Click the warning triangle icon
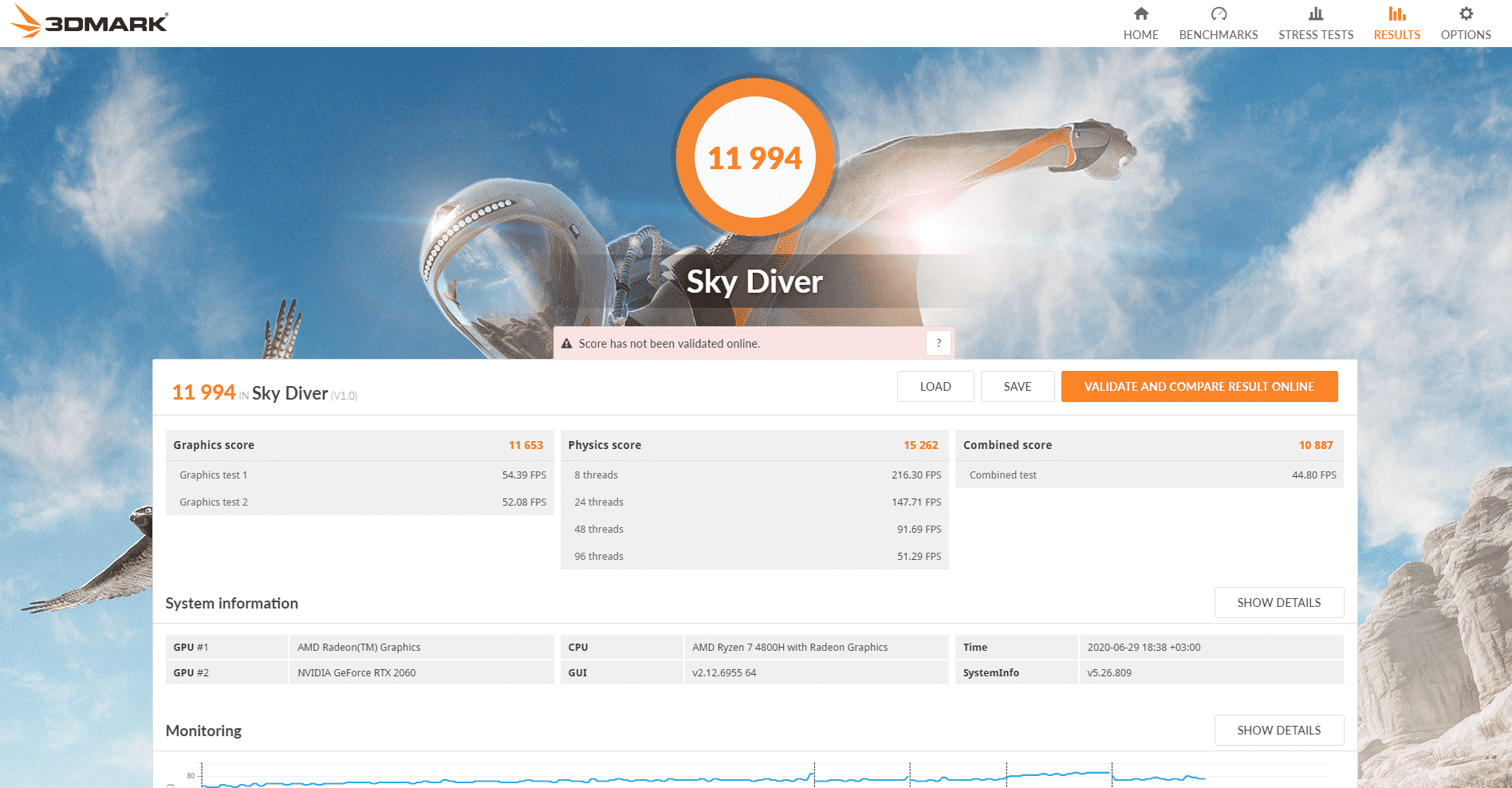Screen dimensions: 1512x788 (567, 344)
